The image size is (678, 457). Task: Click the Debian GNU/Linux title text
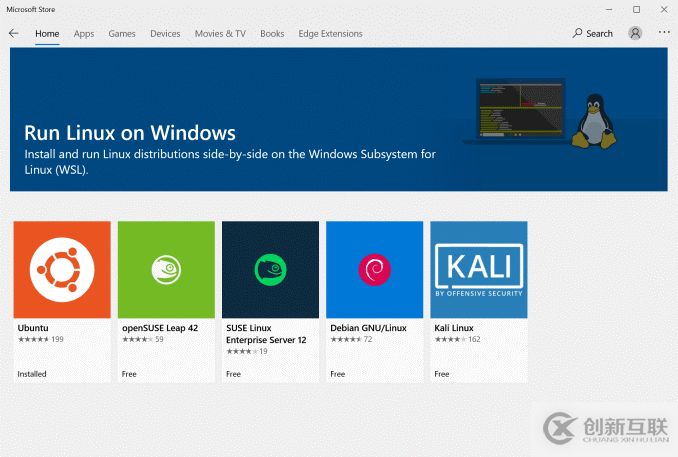click(368, 328)
